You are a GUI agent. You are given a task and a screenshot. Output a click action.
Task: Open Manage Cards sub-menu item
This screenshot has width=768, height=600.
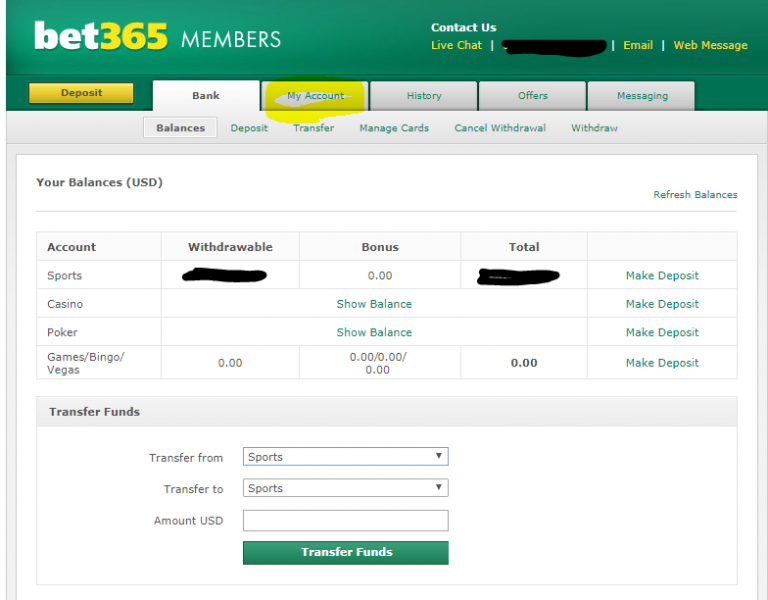point(394,128)
